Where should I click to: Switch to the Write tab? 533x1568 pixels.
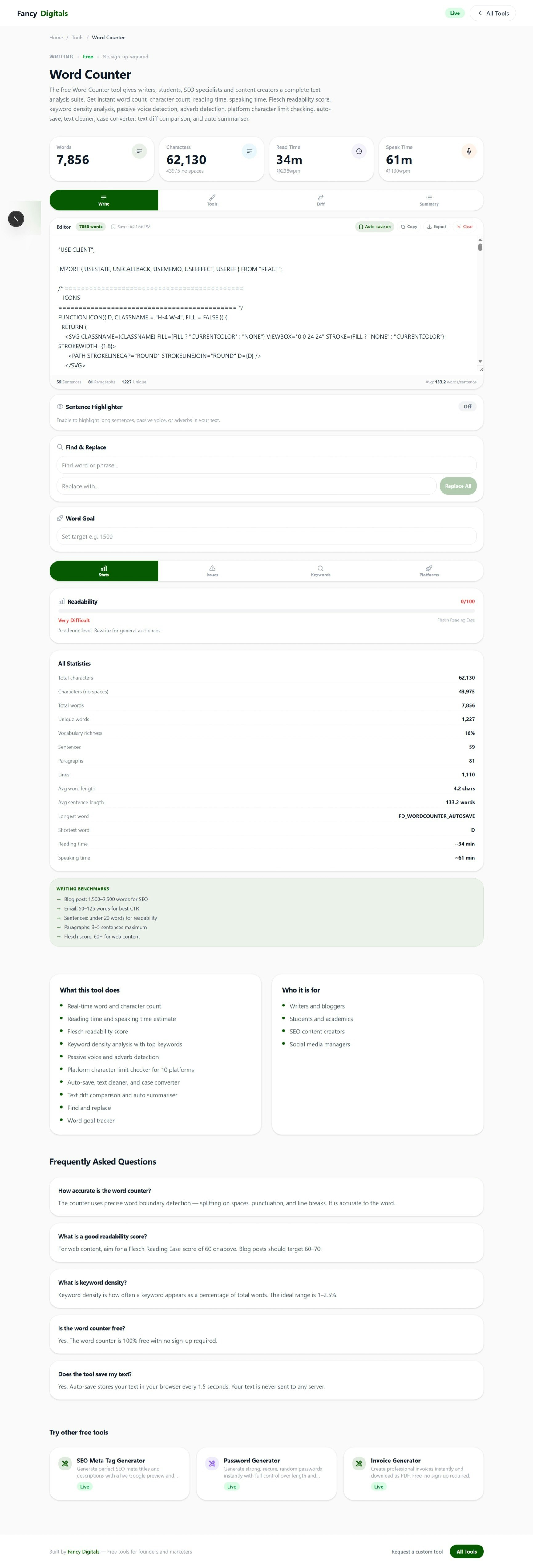click(x=103, y=200)
